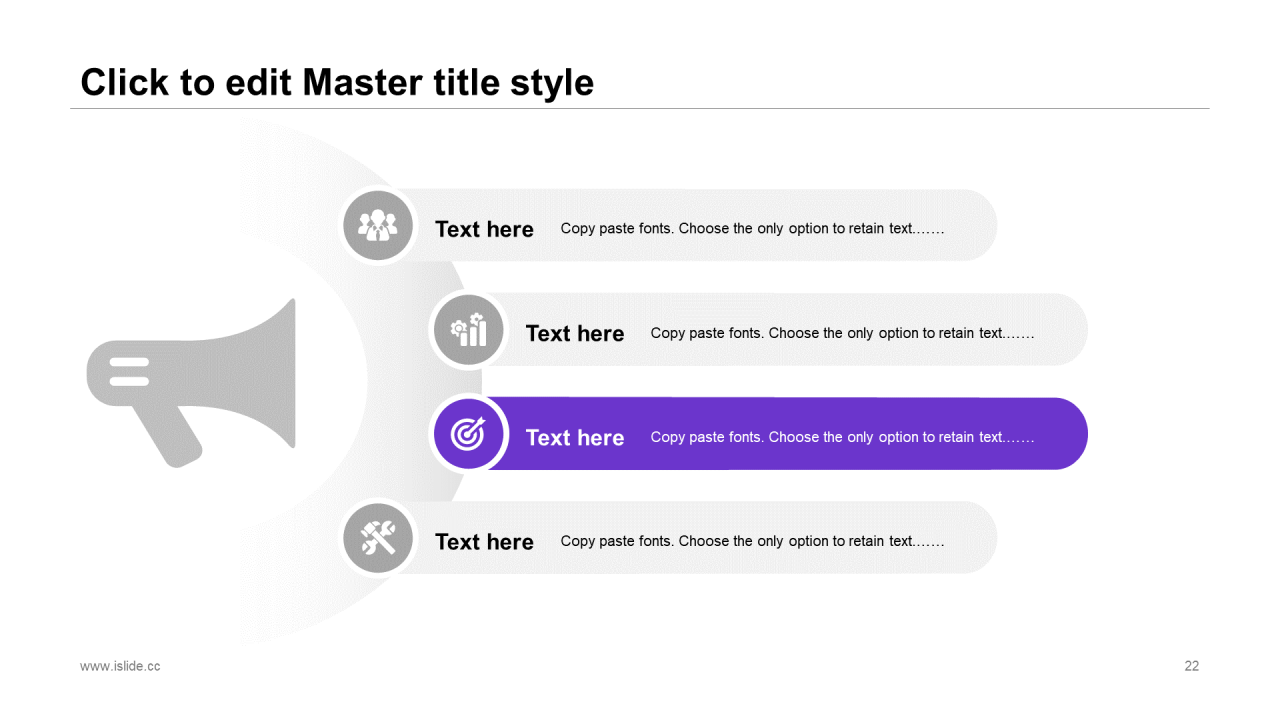The height and width of the screenshot is (720, 1280).
Task: Open the www.islide.cc footer link
Action: (x=120, y=666)
